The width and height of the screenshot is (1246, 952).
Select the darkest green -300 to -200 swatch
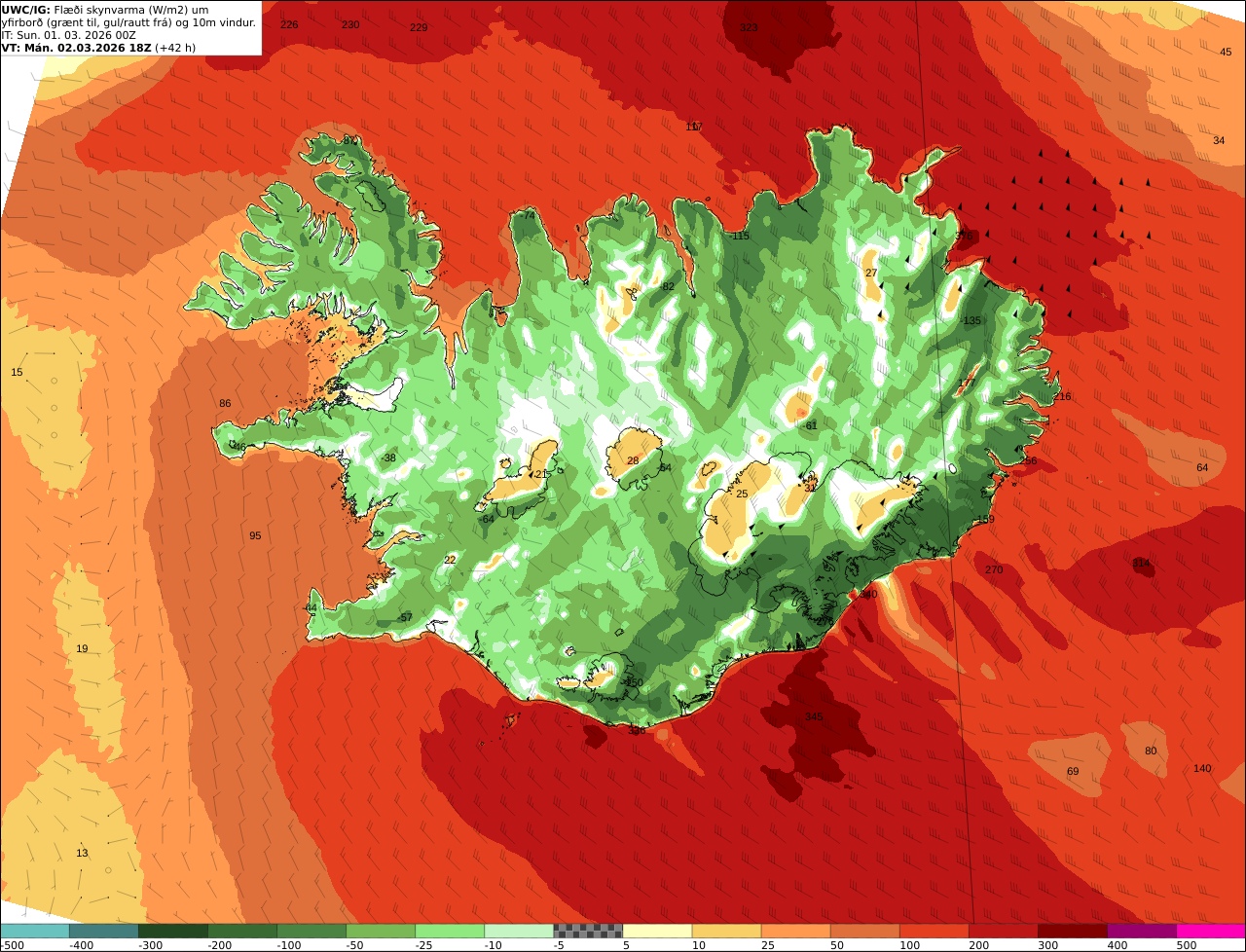tap(173, 931)
